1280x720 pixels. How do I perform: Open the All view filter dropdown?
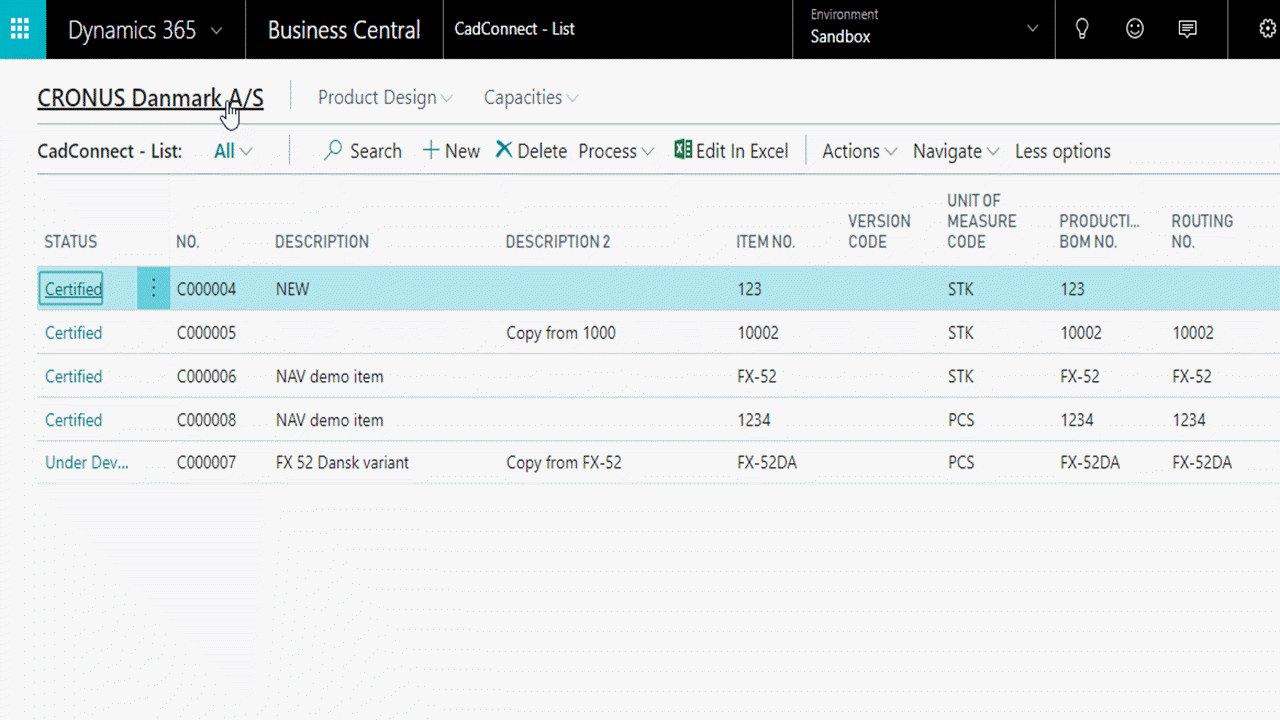tap(233, 151)
